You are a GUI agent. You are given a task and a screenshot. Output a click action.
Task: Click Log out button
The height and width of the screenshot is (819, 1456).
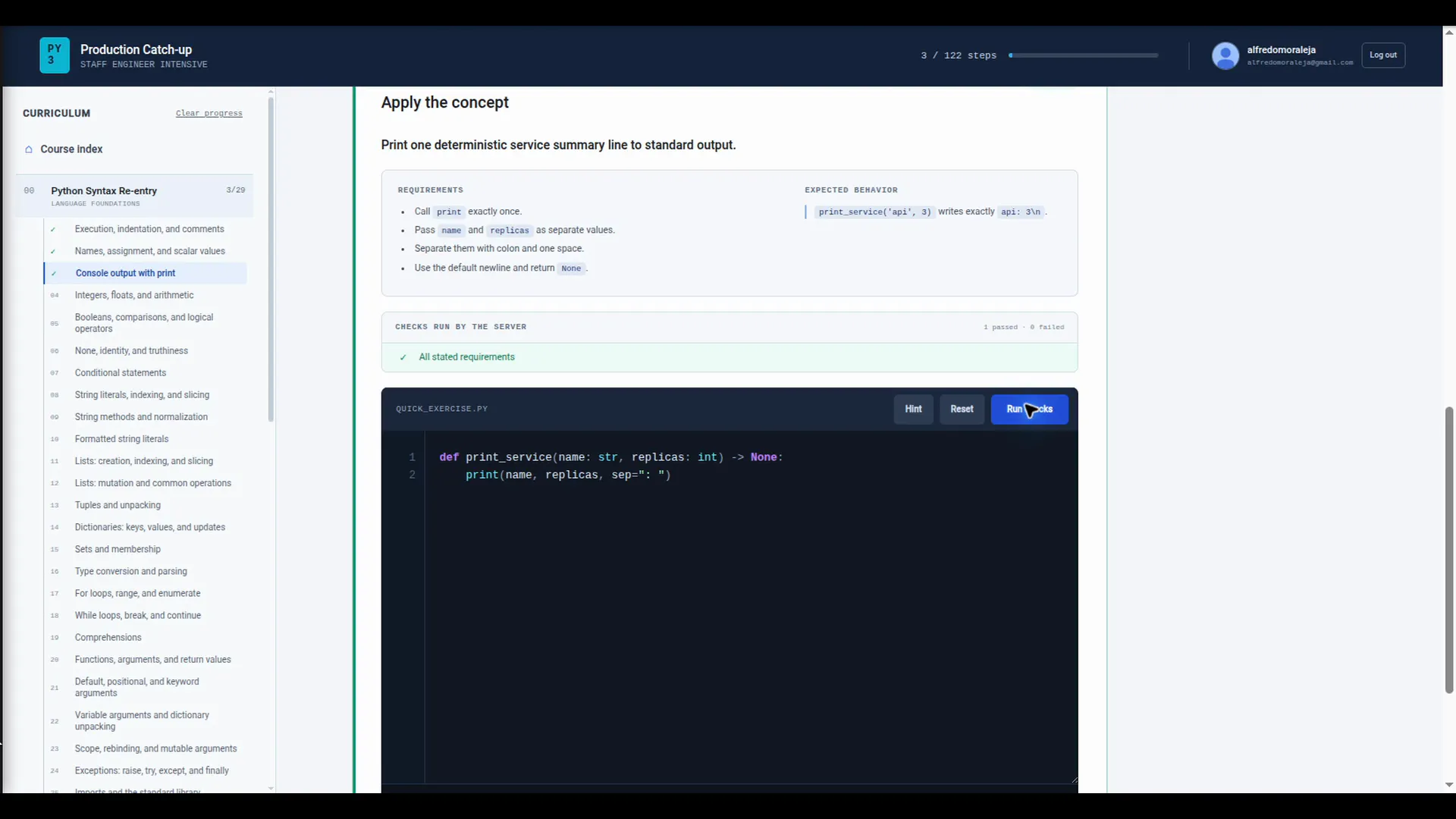tap(1382, 55)
